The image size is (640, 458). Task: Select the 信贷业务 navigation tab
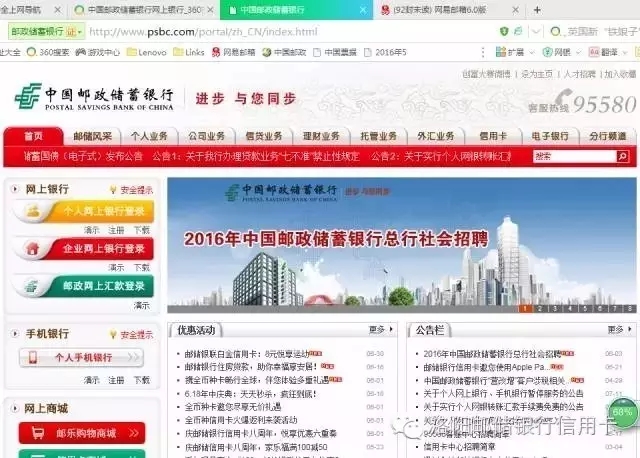coord(264,136)
